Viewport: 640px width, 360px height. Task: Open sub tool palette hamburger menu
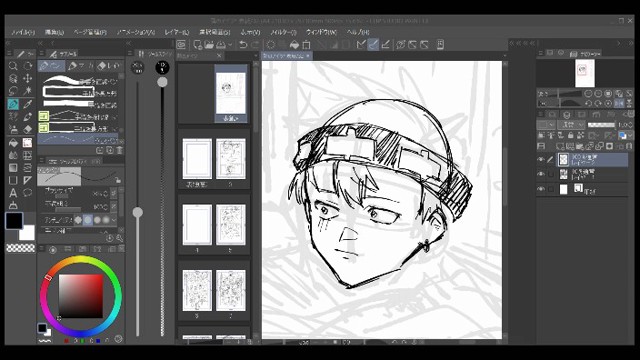point(42,53)
